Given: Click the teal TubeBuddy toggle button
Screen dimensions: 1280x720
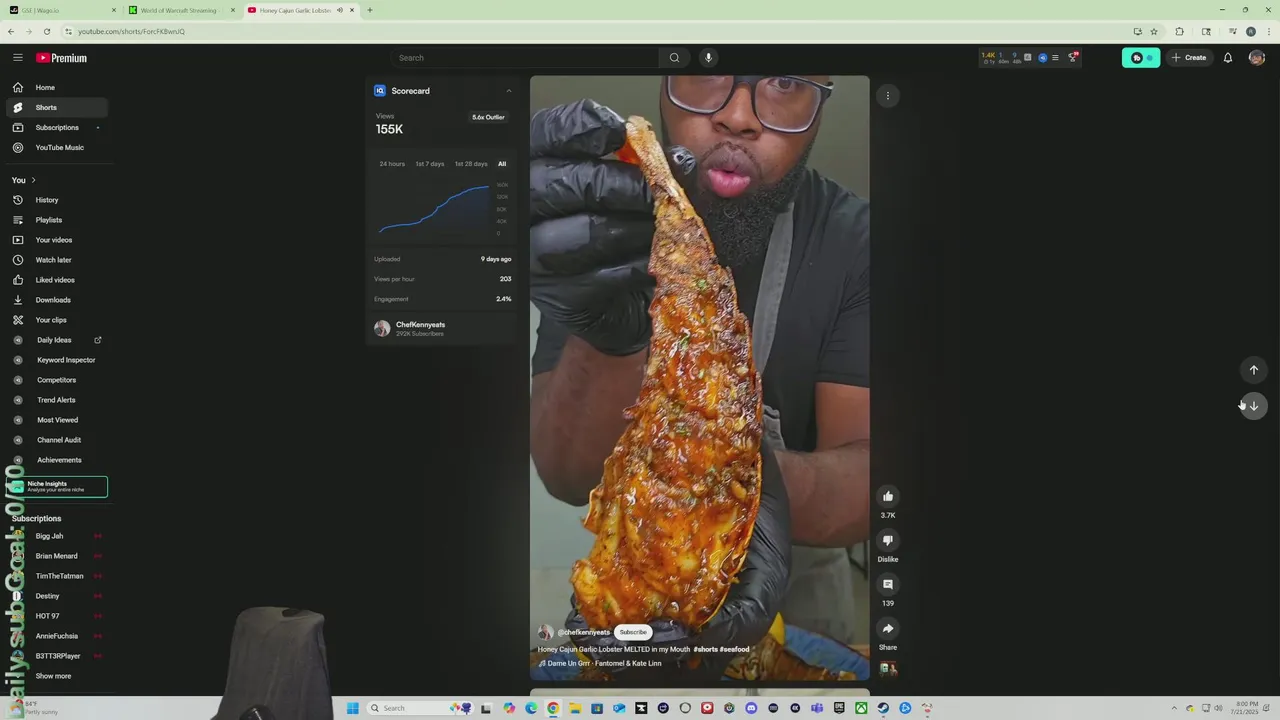Looking at the screenshot, I should pyautogui.click(x=1141, y=58).
